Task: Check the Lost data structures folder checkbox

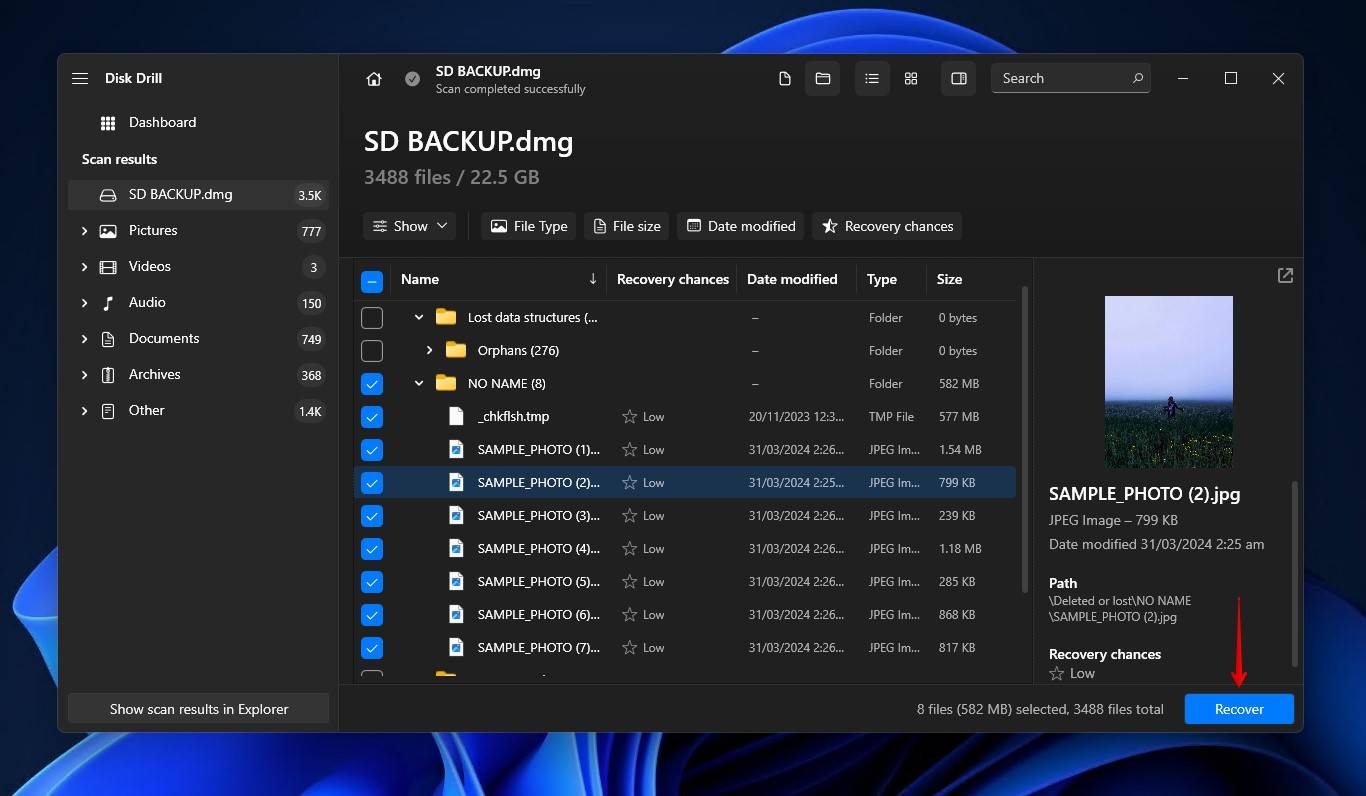Action: click(371, 318)
